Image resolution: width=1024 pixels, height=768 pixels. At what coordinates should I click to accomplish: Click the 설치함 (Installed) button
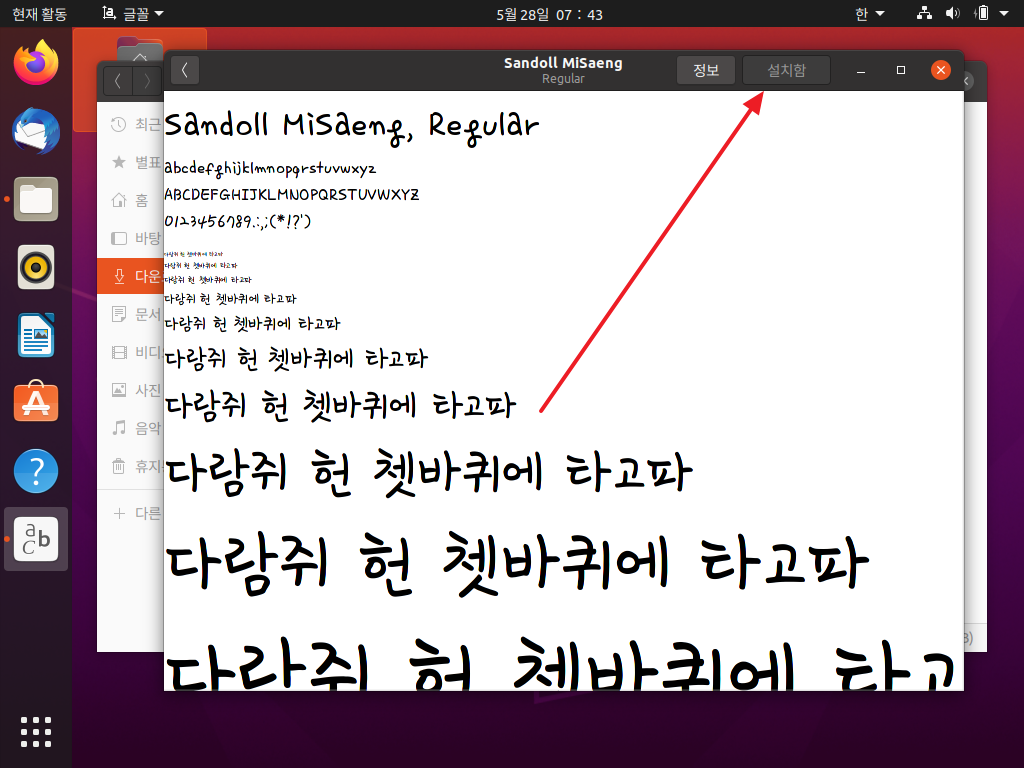point(786,70)
